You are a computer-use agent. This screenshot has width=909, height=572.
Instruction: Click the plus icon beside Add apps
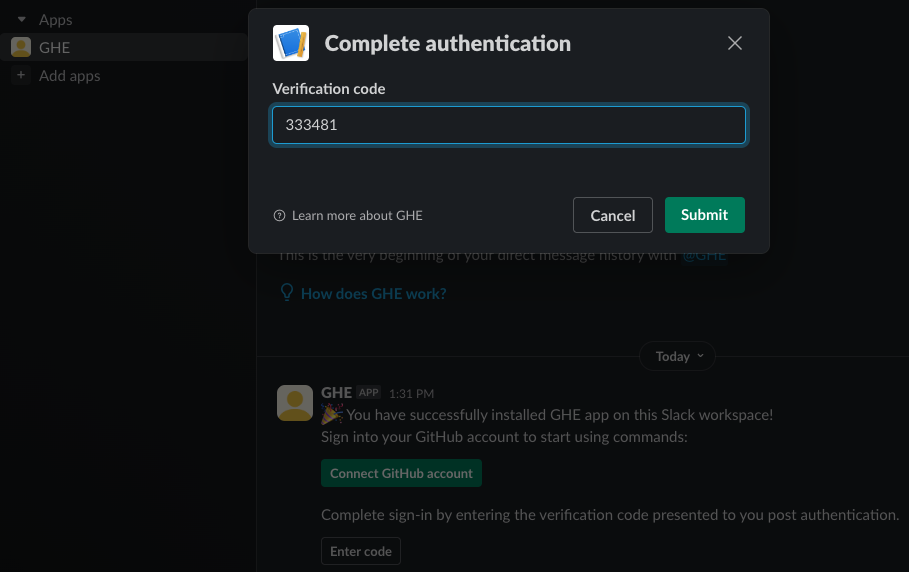click(21, 76)
